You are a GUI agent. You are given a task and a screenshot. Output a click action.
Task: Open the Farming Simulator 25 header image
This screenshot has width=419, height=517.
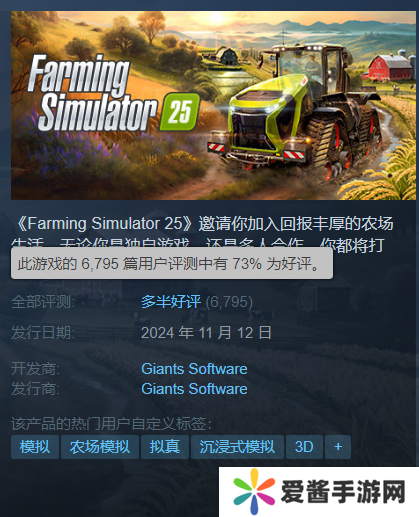tap(213, 105)
